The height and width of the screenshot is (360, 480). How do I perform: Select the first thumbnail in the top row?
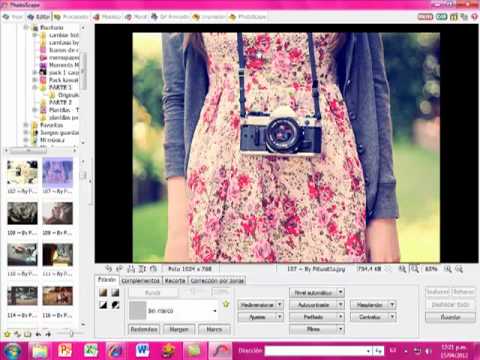(22, 172)
